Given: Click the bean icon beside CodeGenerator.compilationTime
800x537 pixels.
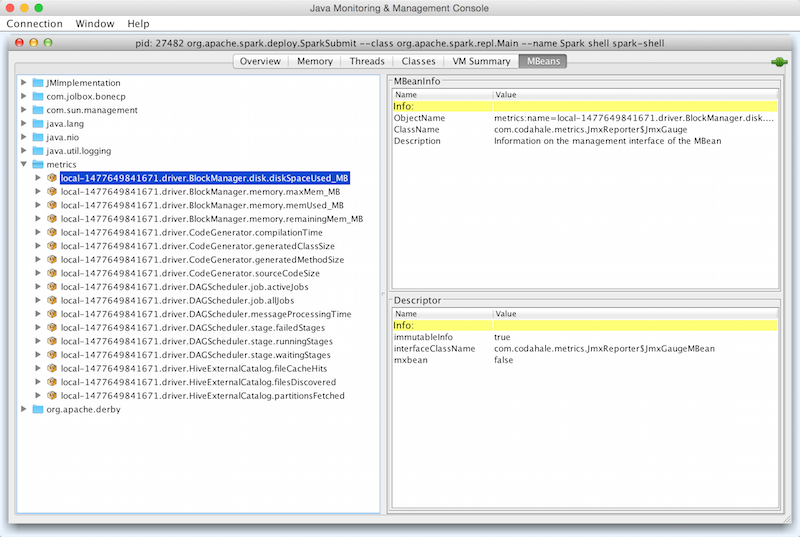Looking at the screenshot, I should pyautogui.click(x=52, y=232).
